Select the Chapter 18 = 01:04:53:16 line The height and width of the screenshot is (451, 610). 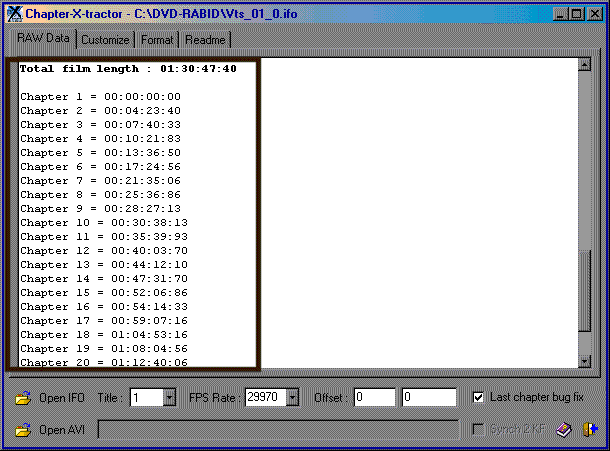104,335
